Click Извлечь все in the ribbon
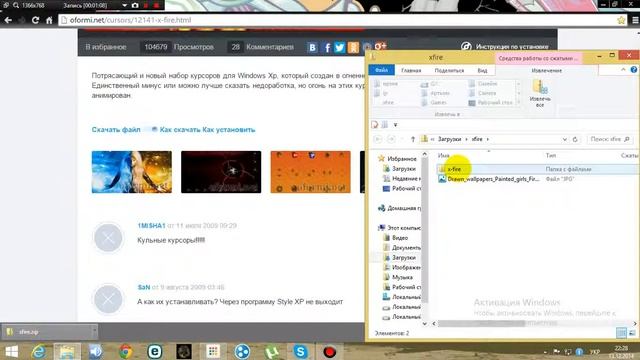Screen dimensions: 640x360 pyautogui.click(x=540, y=93)
